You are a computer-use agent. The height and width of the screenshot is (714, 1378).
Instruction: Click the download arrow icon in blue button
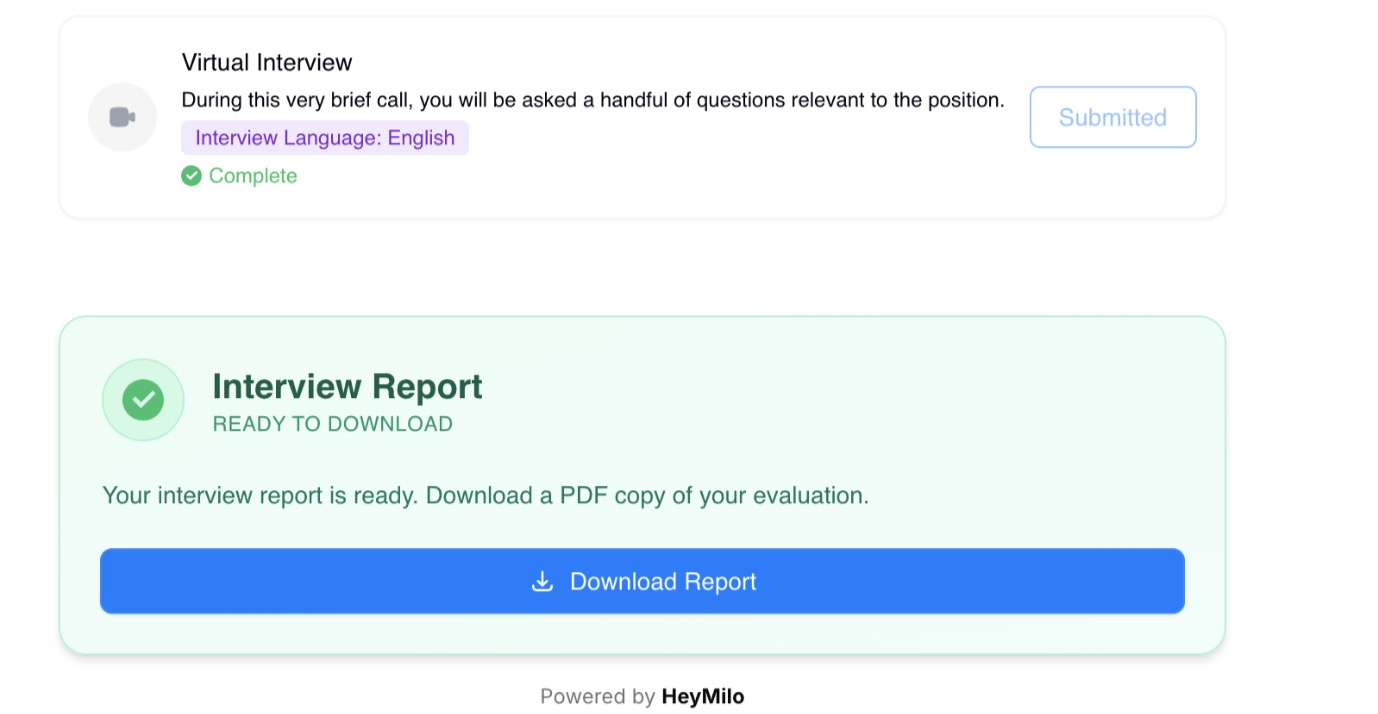click(542, 581)
